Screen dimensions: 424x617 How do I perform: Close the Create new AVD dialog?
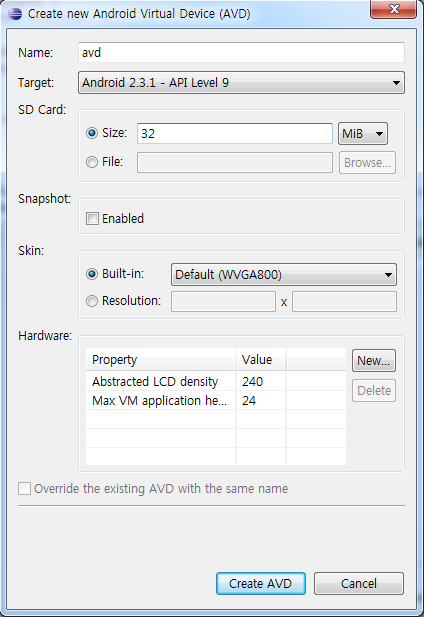393,9
